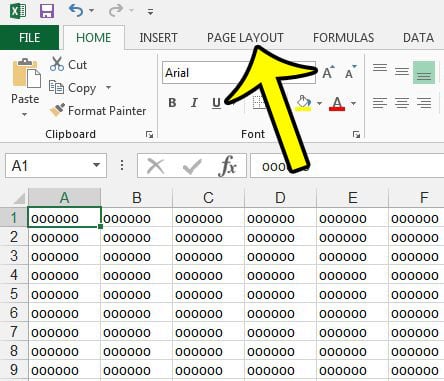Select column C header
Screen dimensions: 444x381
[208, 198]
